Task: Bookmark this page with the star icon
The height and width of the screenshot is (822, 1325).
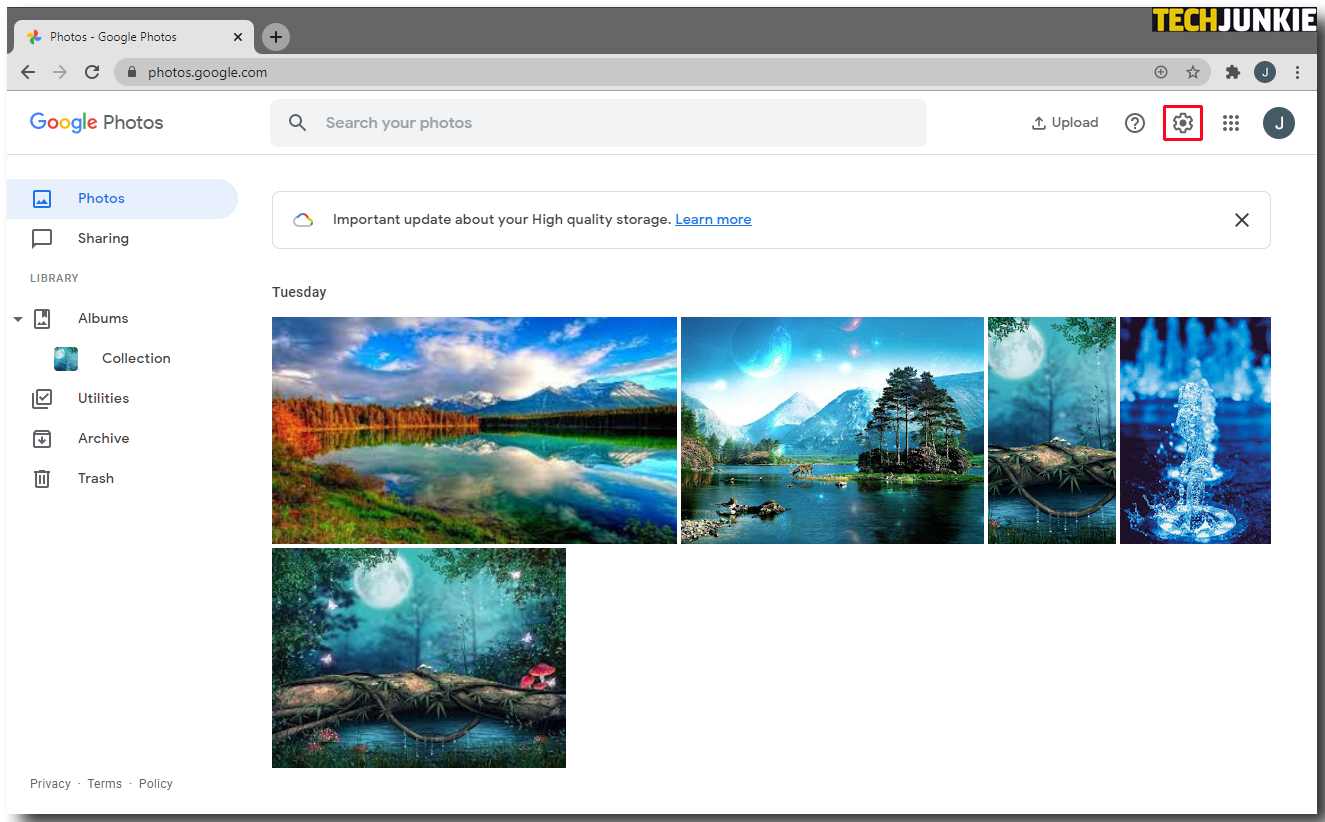Action: (1192, 72)
